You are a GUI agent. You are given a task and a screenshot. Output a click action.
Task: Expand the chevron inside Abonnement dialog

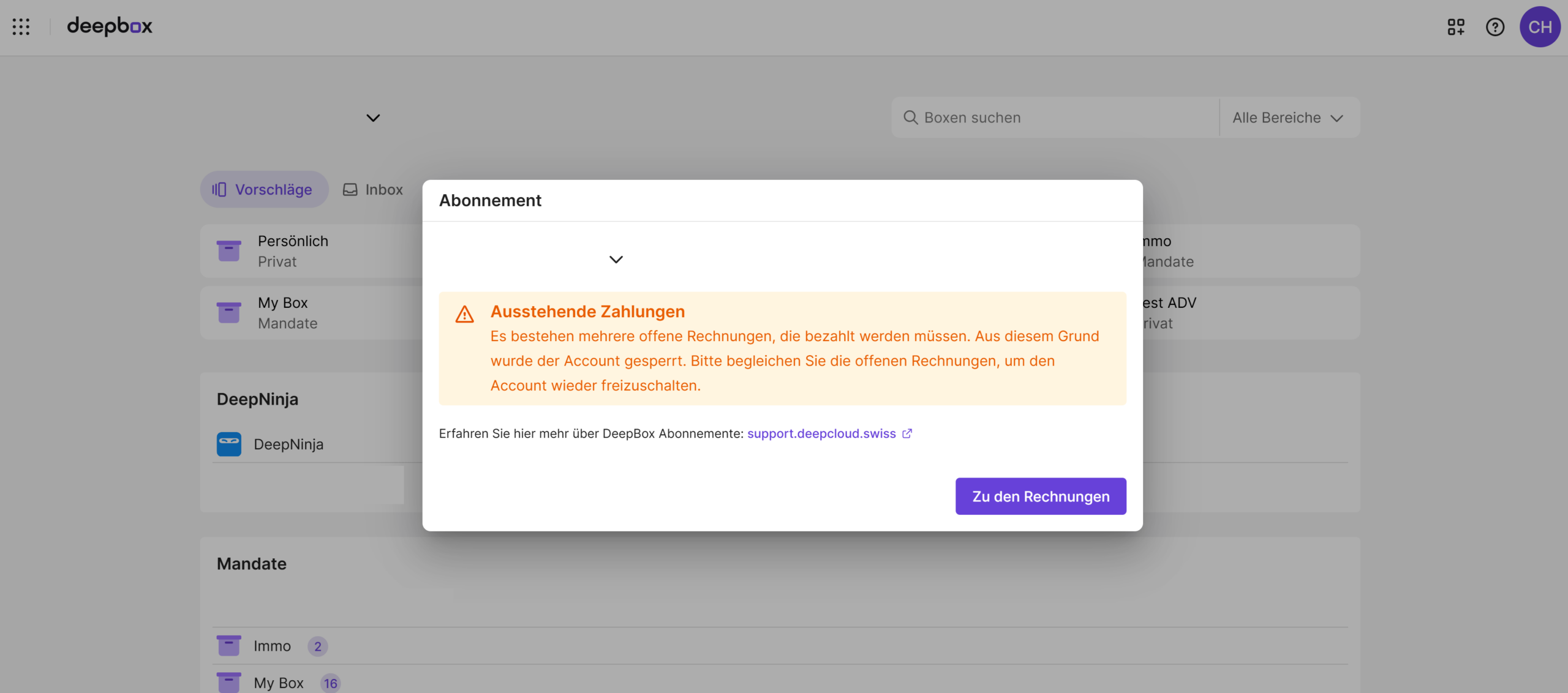pos(616,260)
